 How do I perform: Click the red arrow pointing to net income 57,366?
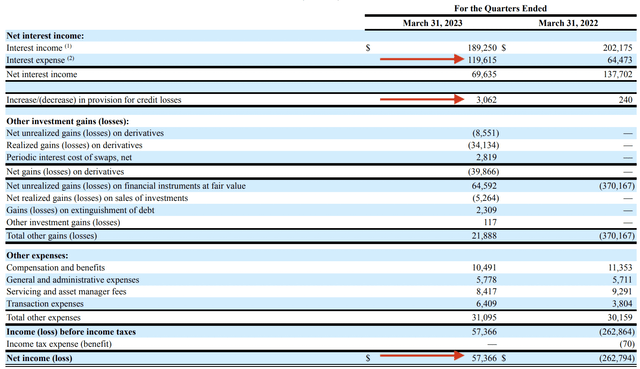(x=422, y=356)
